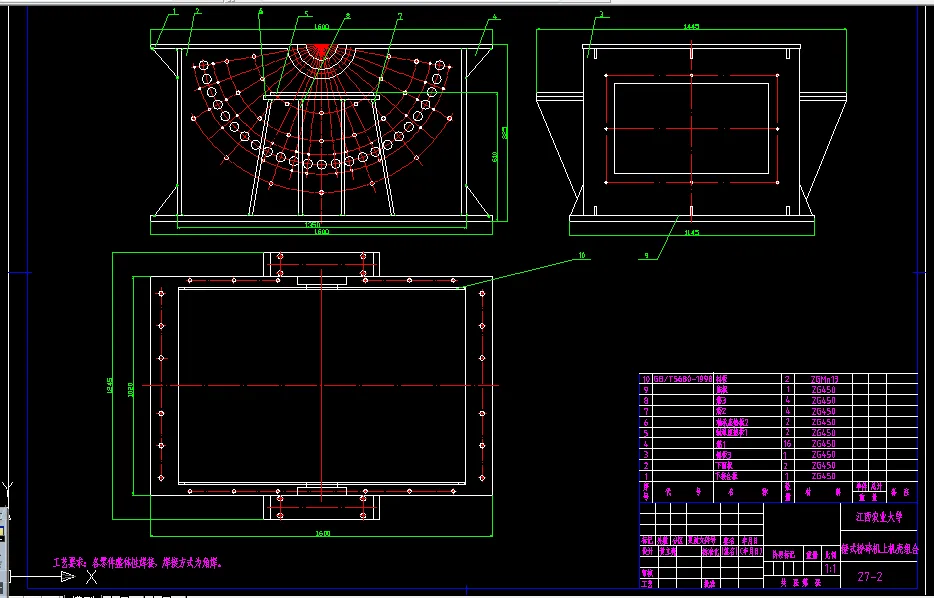Select the drawing title 锤式粉碎机上机壳组合
This screenshot has height=598, width=934.
coord(880,549)
